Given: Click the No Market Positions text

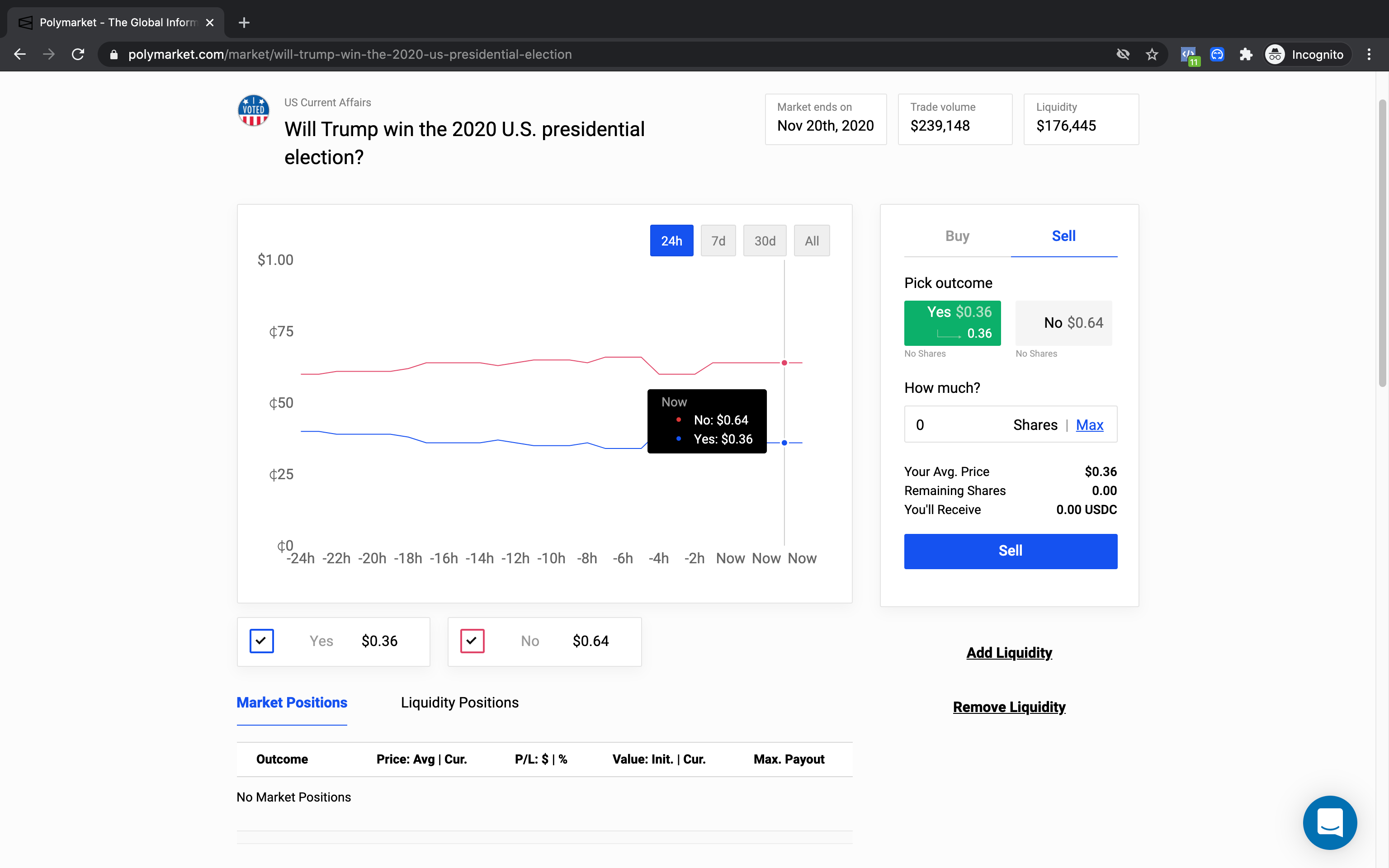Looking at the screenshot, I should pos(293,797).
